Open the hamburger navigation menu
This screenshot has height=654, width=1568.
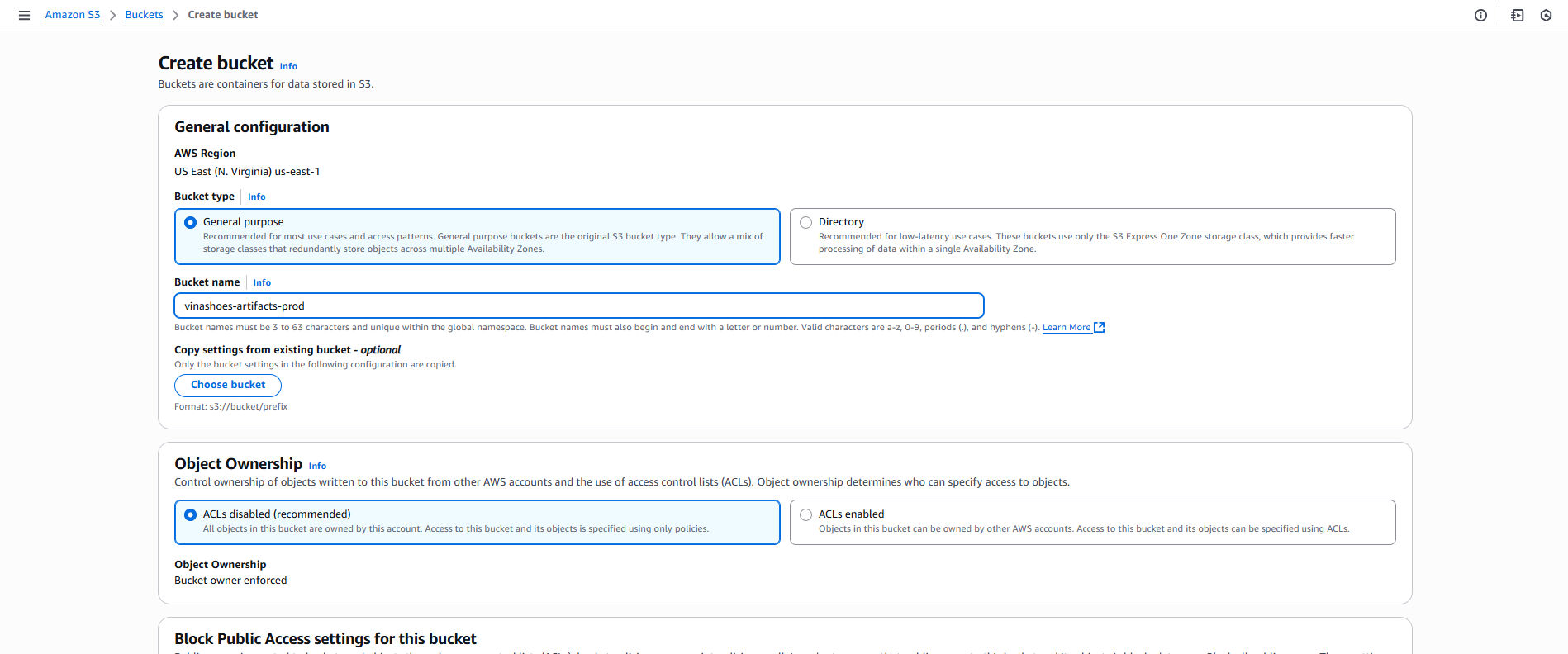(24, 15)
